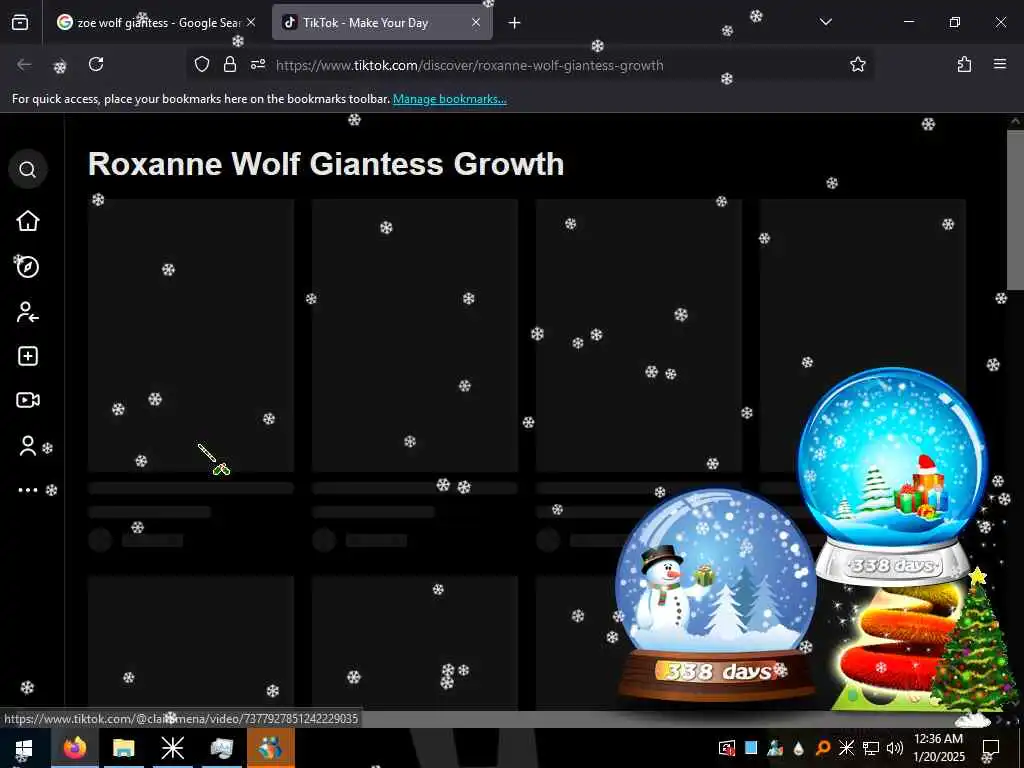This screenshot has height=768, width=1024.
Task: Go back to previous page
Action: tap(24, 64)
